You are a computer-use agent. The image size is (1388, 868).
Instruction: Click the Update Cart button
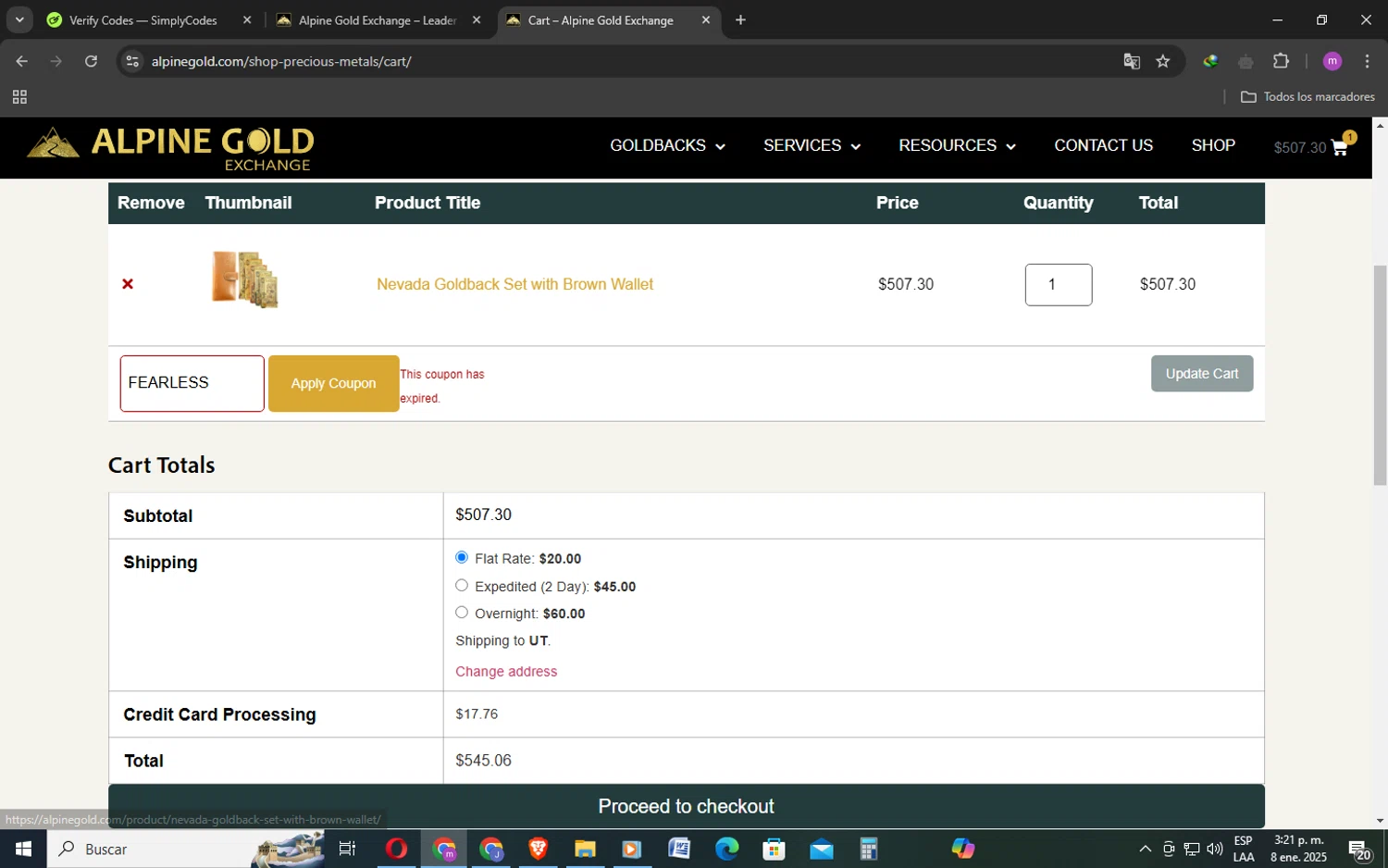click(x=1202, y=374)
